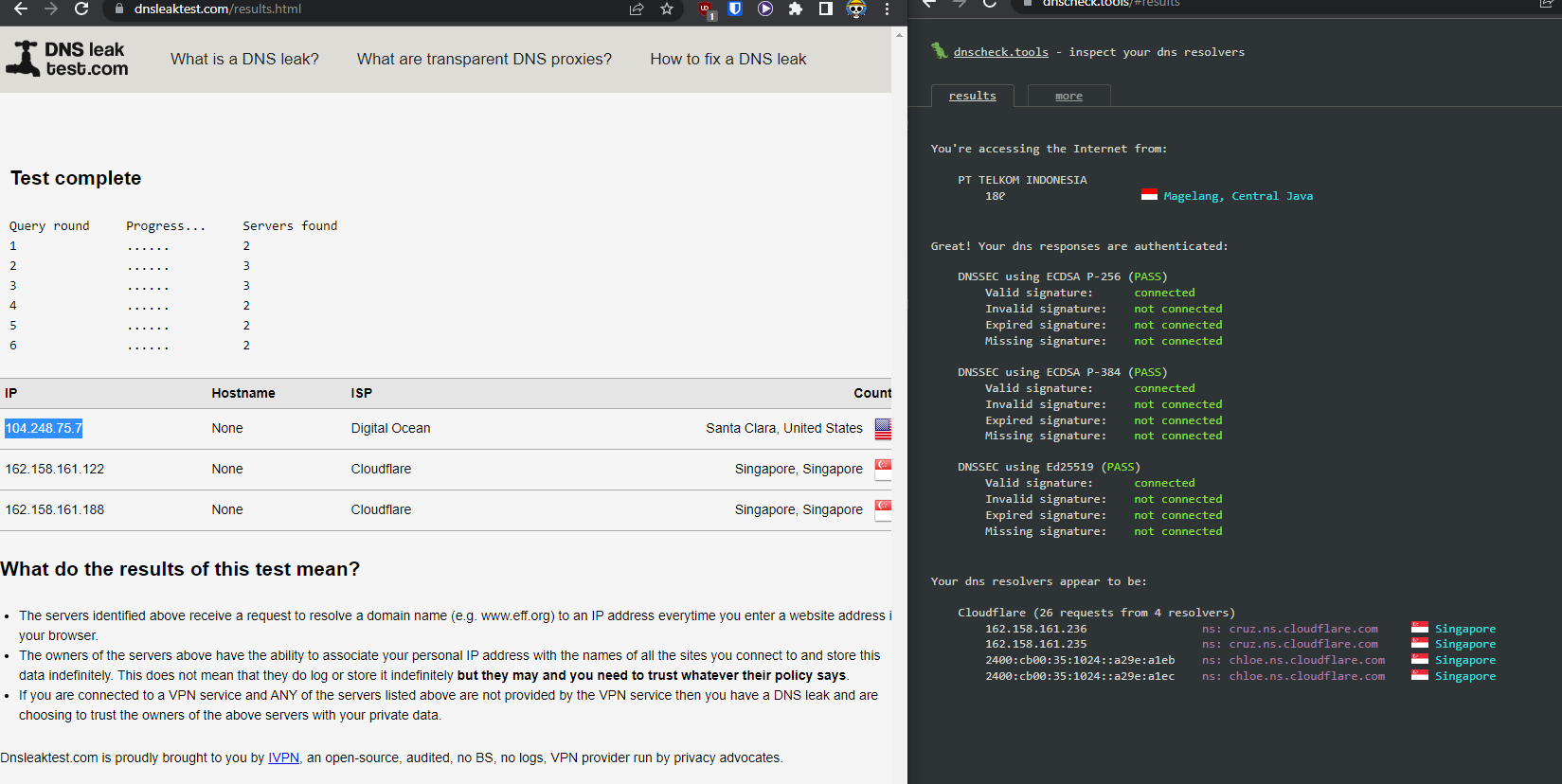Click the 'Hostname' column header

pos(243,393)
